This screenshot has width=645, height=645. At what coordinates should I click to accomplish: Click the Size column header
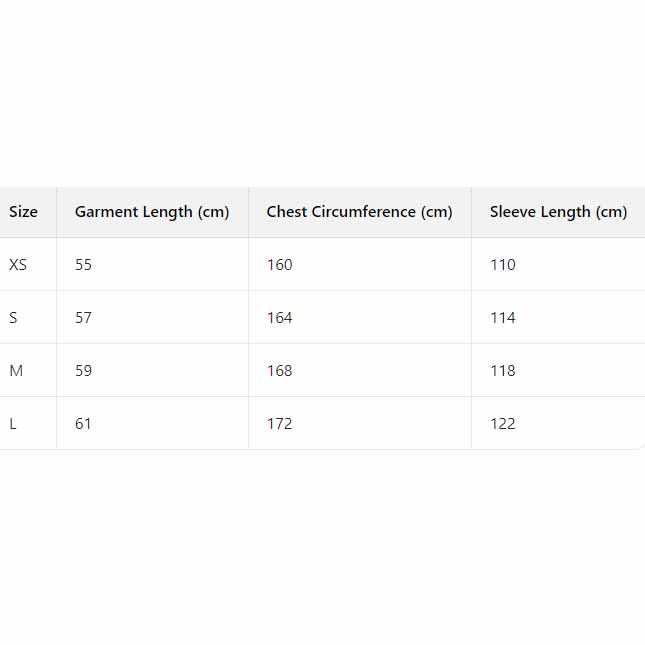pyautogui.click(x=23, y=212)
